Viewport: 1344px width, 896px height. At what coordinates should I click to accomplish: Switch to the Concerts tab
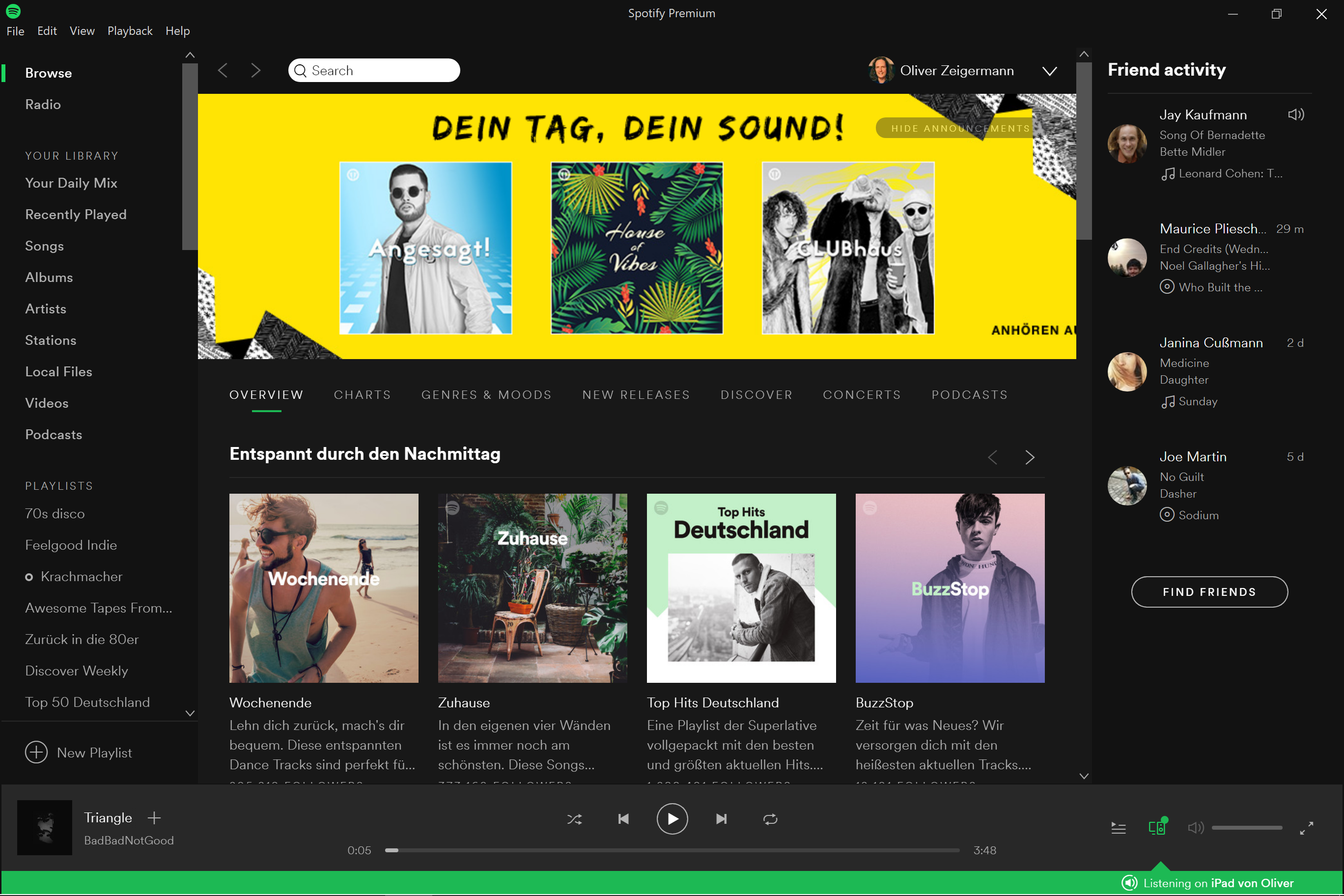click(x=862, y=395)
